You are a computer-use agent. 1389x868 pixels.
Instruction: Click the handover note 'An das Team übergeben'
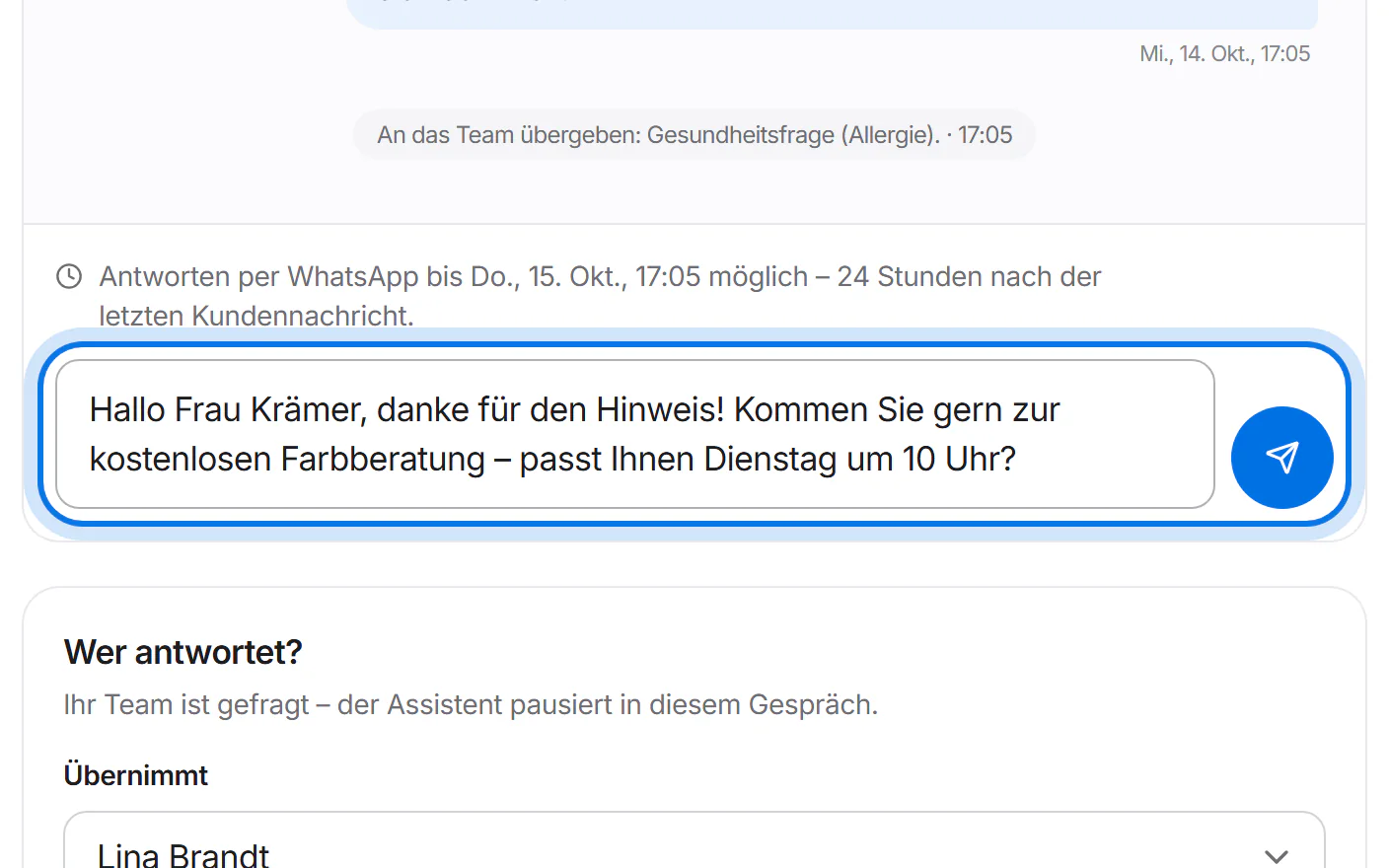coord(694,134)
